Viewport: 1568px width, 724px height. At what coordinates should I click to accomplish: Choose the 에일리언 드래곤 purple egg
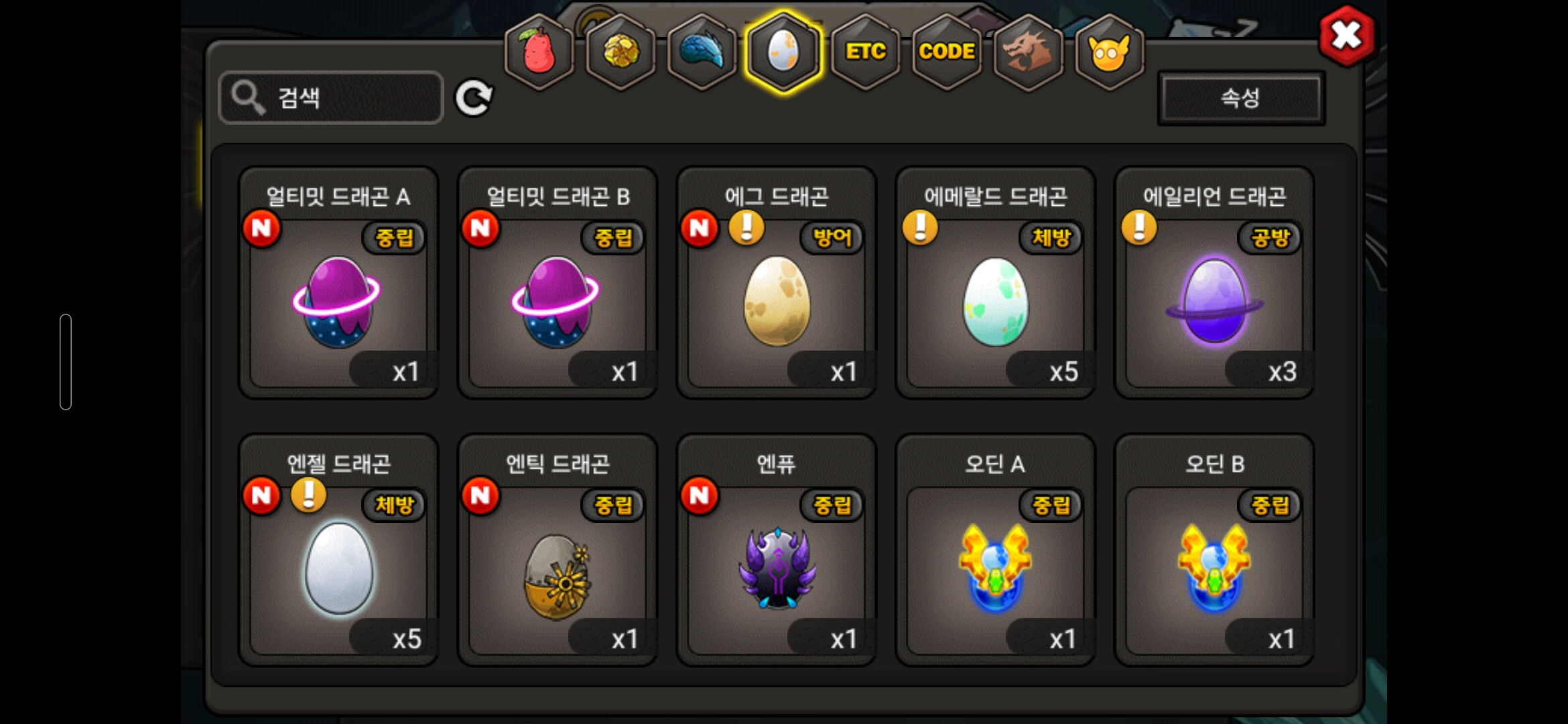pyautogui.click(x=1214, y=283)
